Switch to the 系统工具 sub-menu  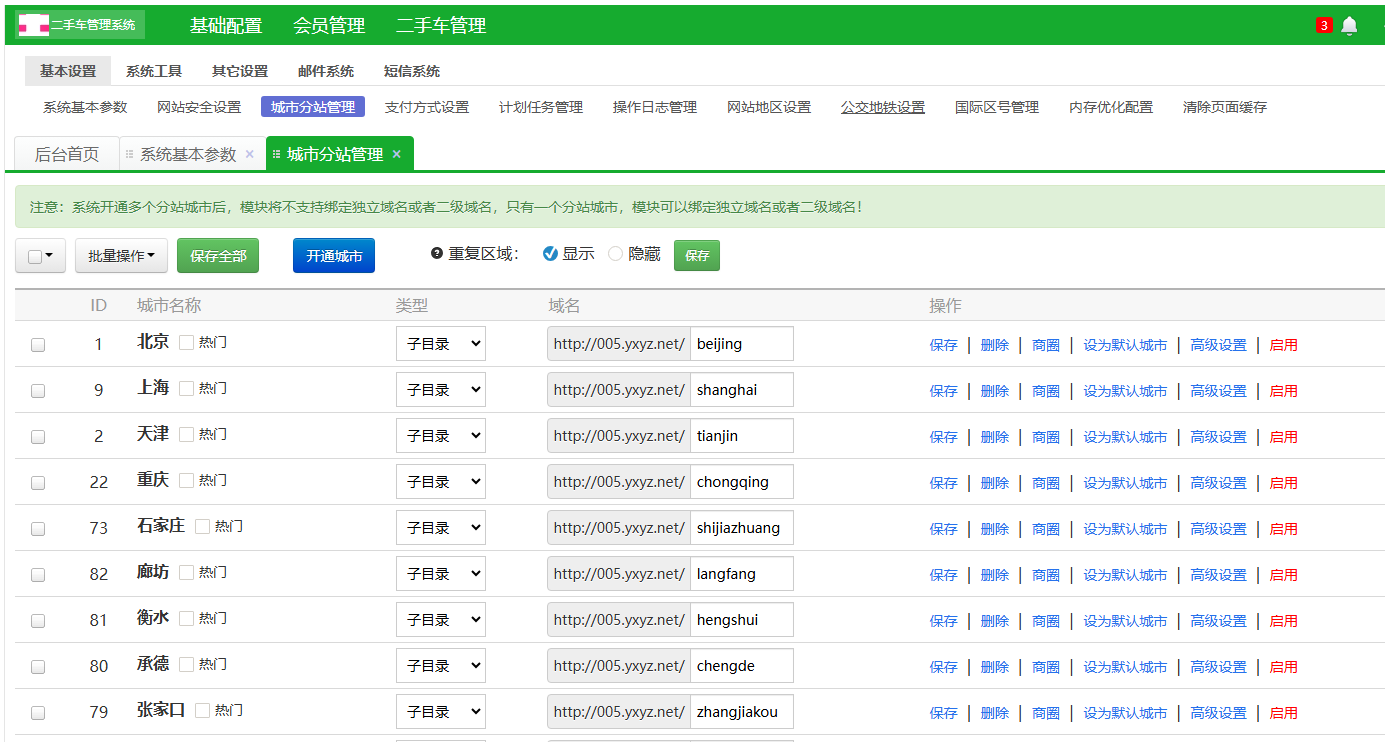(x=154, y=71)
